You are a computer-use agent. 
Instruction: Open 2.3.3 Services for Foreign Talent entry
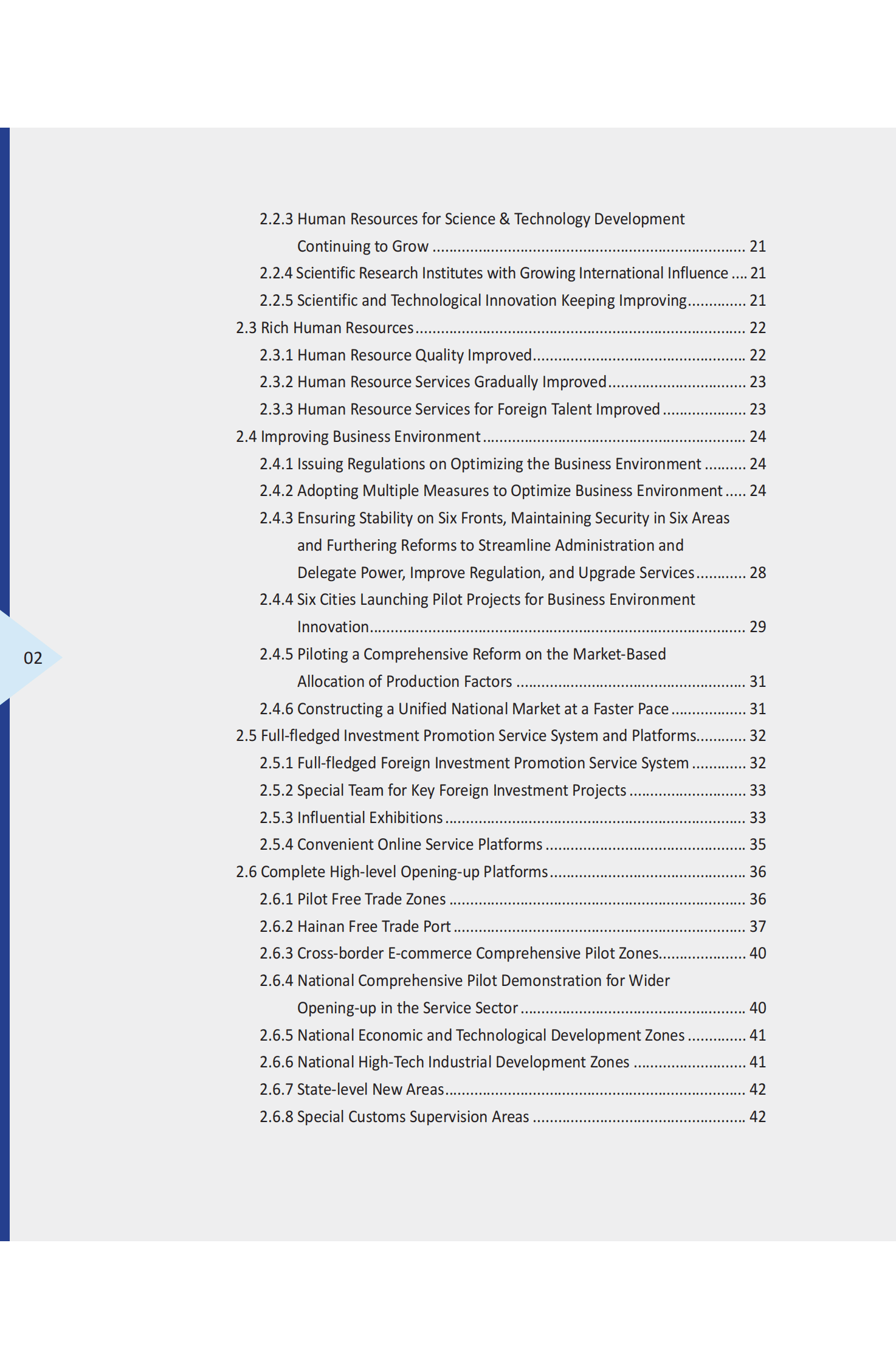coord(460,409)
